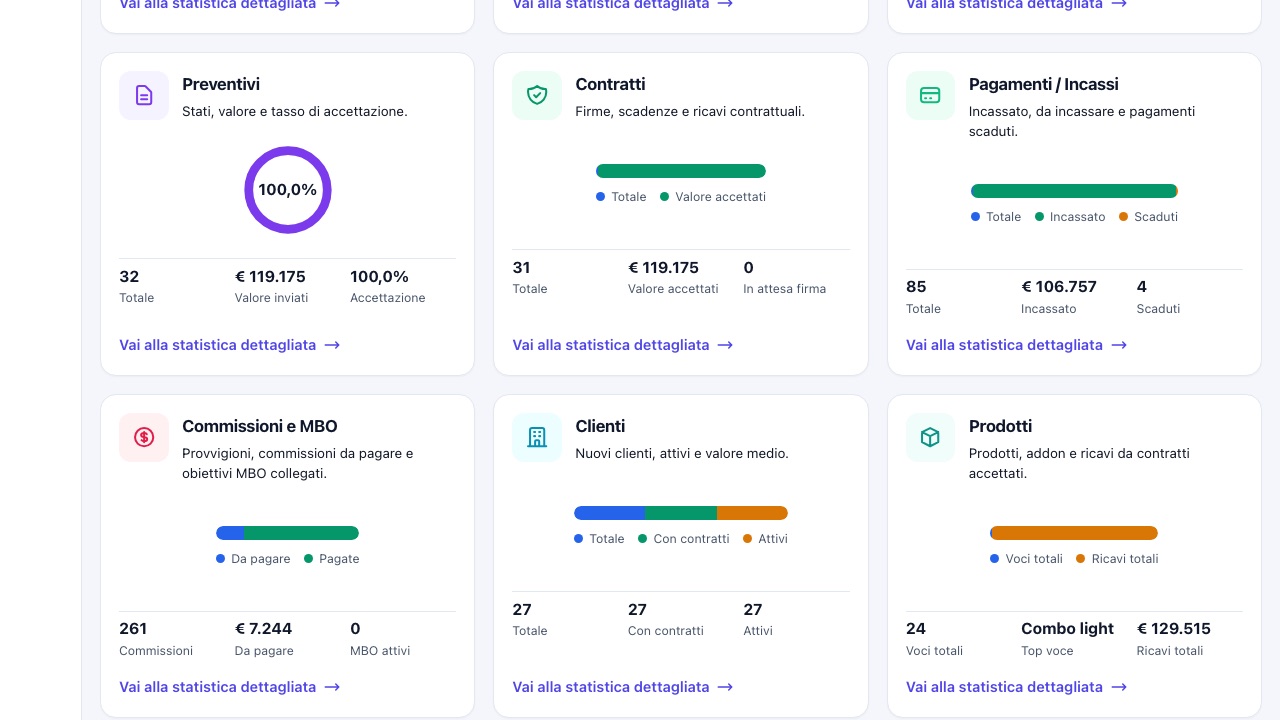The width and height of the screenshot is (1280, 720).
Task: Click the green Contratti progress bar
Action: (x=681, y=171)
